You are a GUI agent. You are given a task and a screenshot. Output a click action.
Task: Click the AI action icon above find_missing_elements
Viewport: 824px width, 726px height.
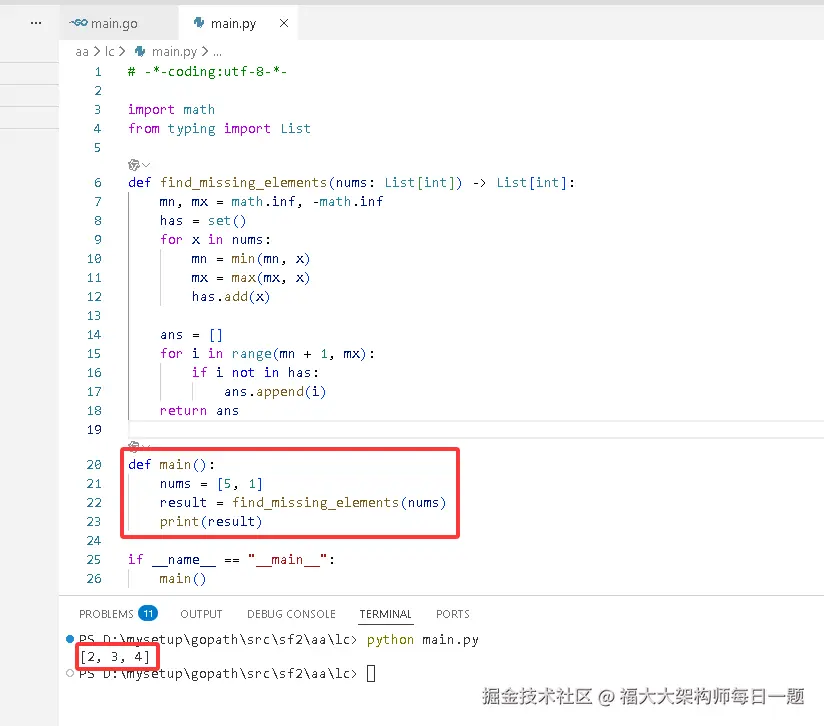click(x=133, y=164)
